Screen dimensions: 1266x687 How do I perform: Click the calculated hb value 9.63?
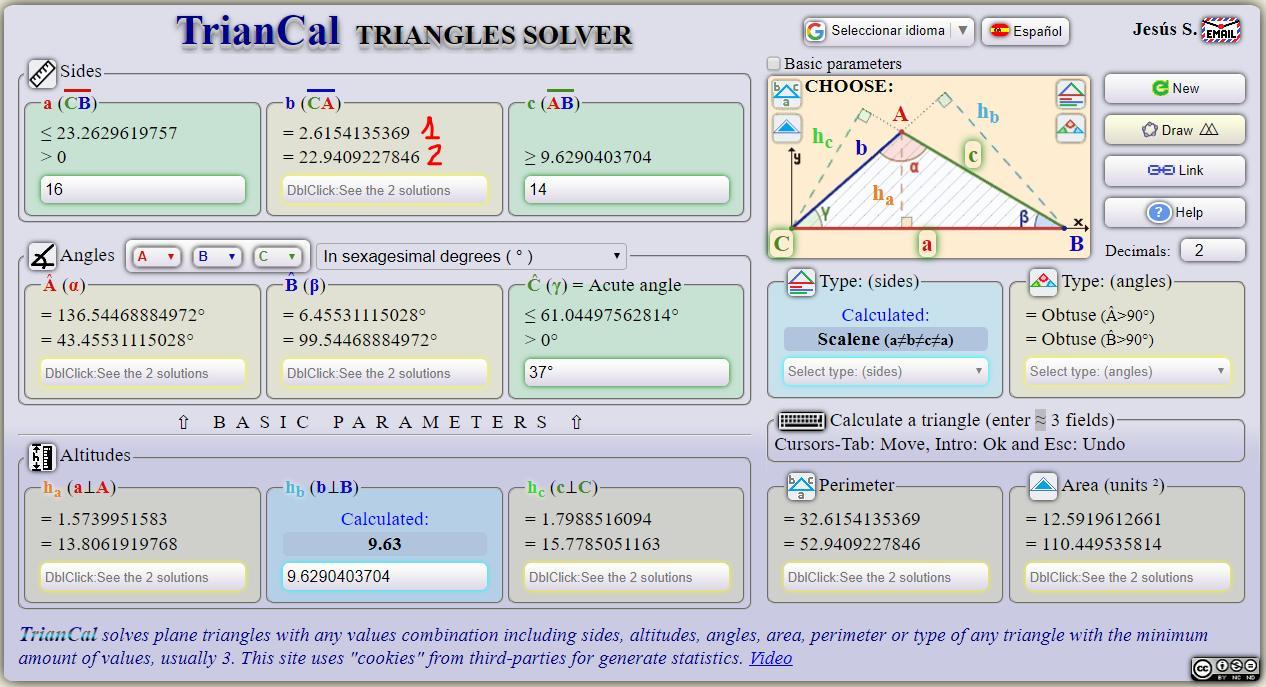coord(385,544)
